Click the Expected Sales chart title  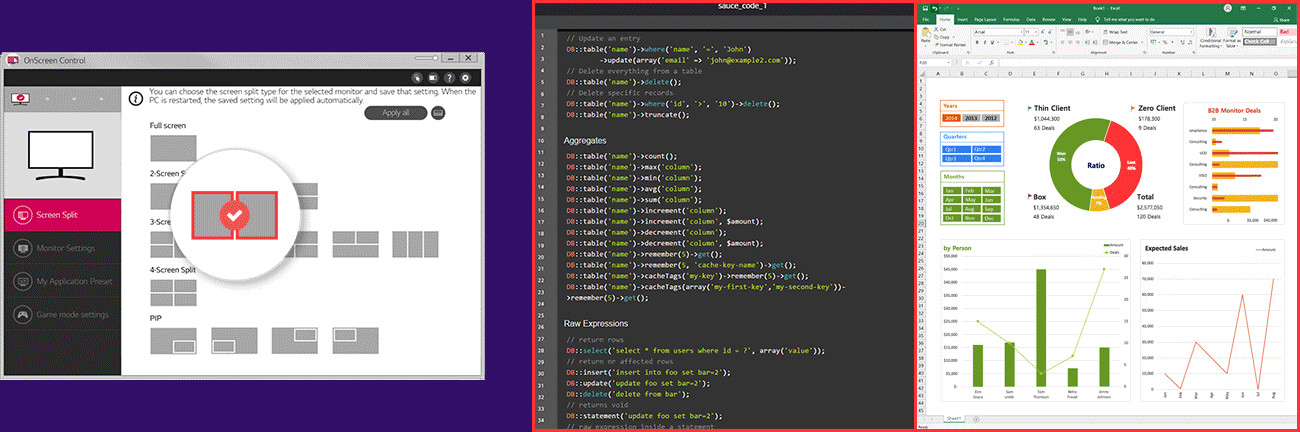pyautogui.click(x=1167, y=247)
